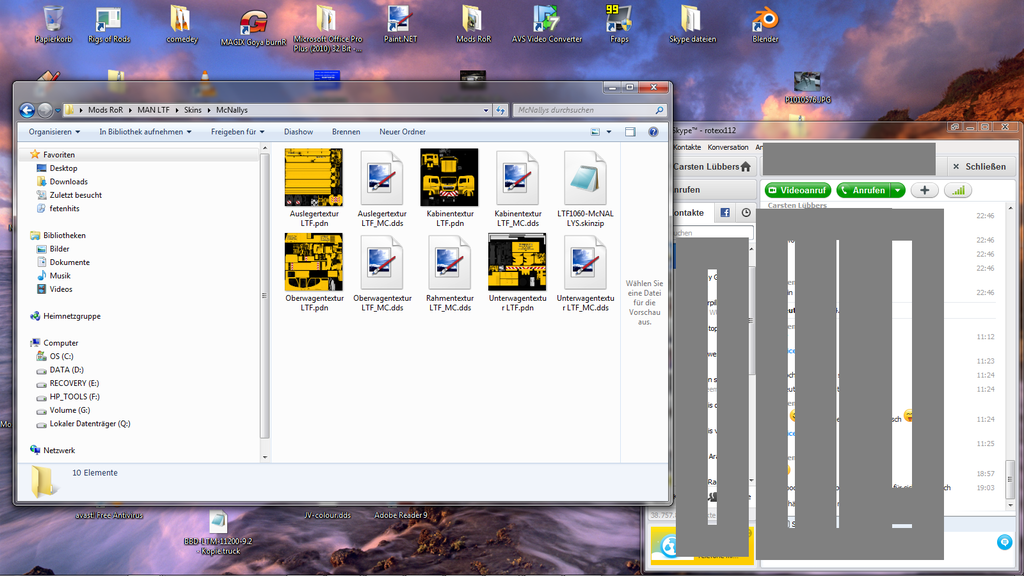Click the McNallys durchsuchen search field

(590, 110)
